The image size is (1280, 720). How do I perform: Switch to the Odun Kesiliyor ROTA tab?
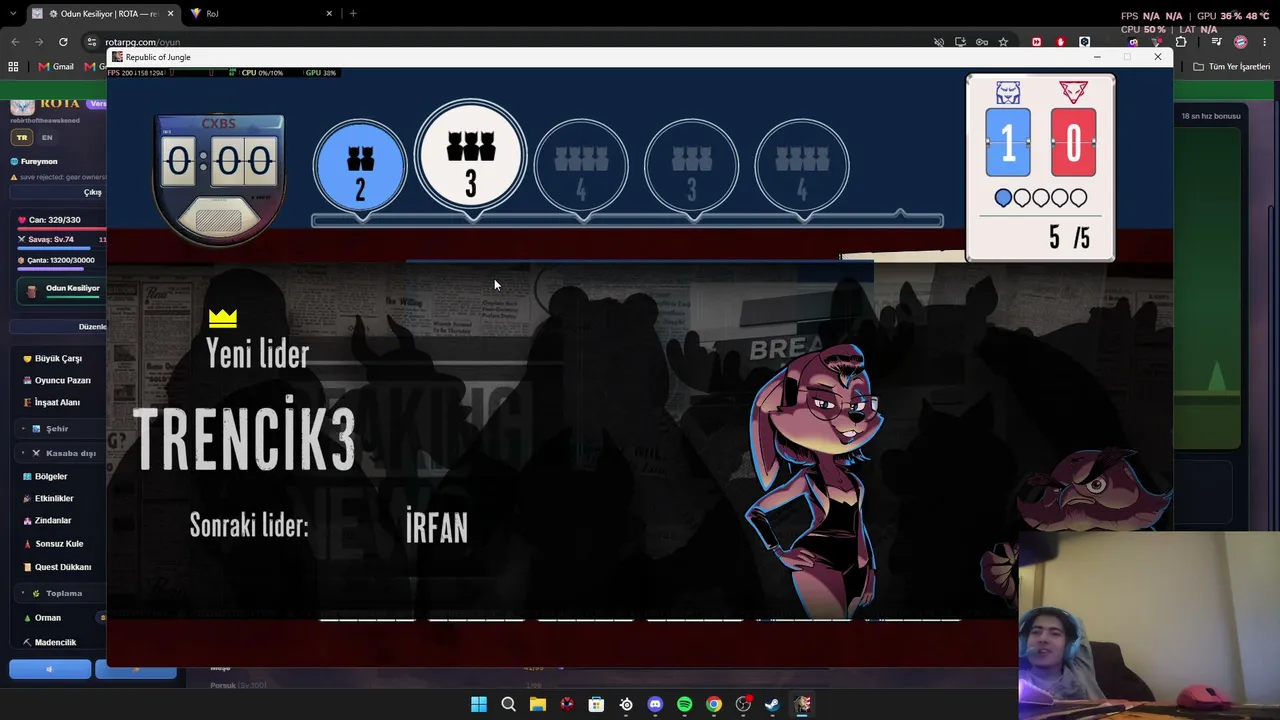103,13
